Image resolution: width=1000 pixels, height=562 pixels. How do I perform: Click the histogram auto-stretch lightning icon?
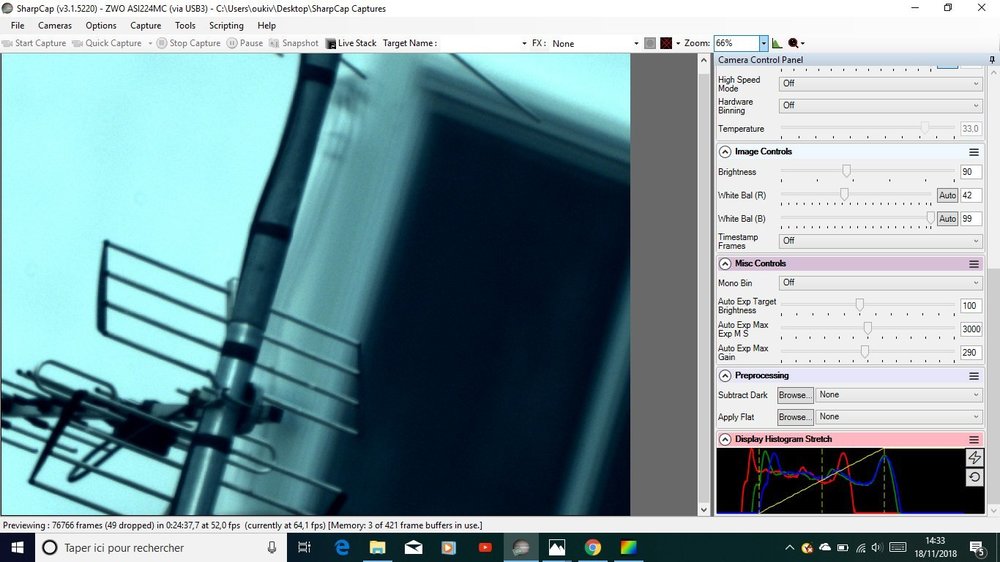(974, 457)
